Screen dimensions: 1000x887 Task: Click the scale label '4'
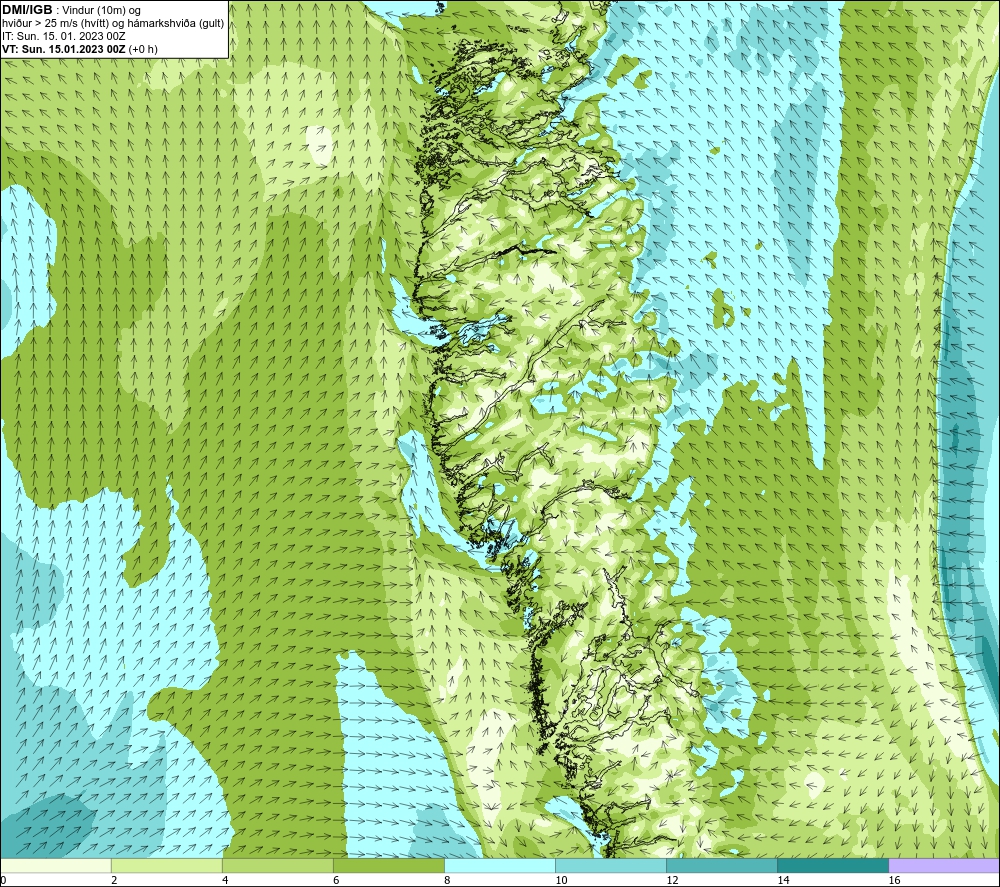pyautogui.click(x=225, y=881)
